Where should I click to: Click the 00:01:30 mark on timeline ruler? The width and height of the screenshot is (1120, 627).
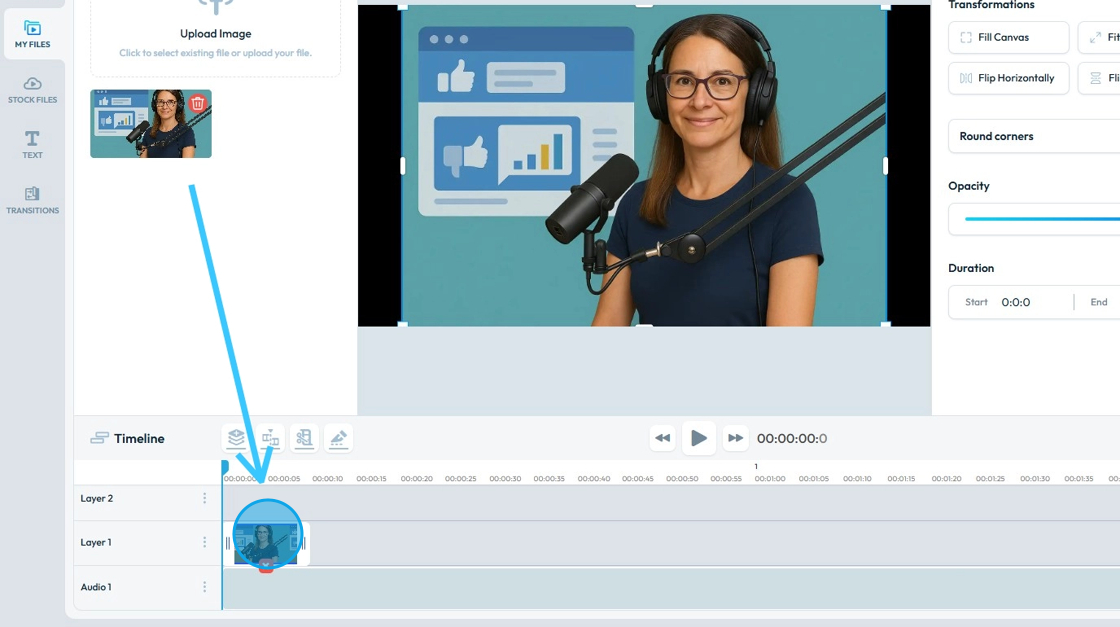click(x=1034, y=478)
